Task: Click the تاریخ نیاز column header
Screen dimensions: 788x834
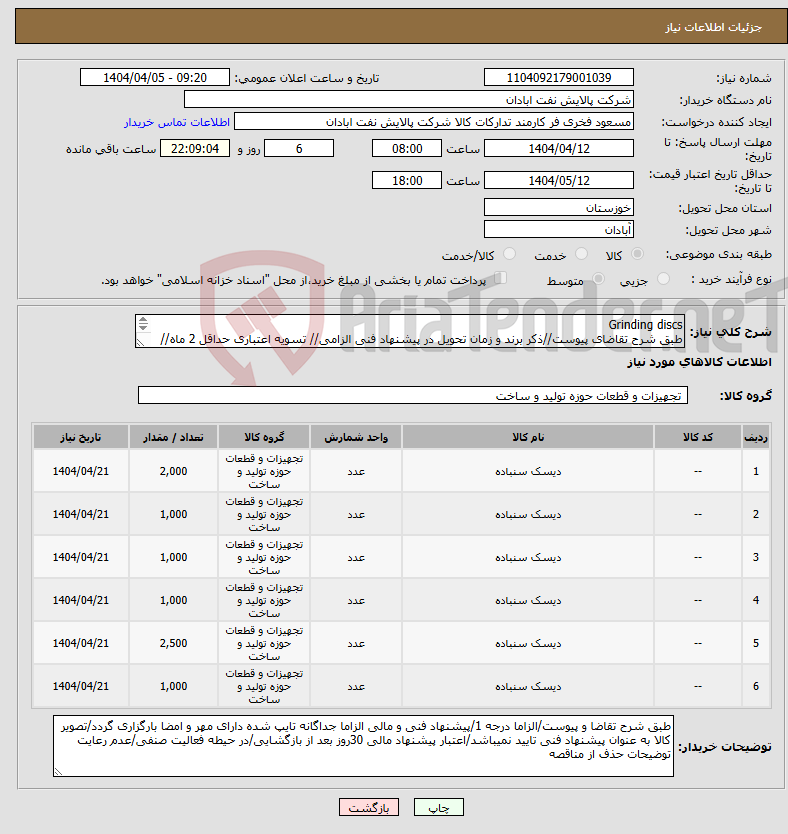Action: point(80,437)
